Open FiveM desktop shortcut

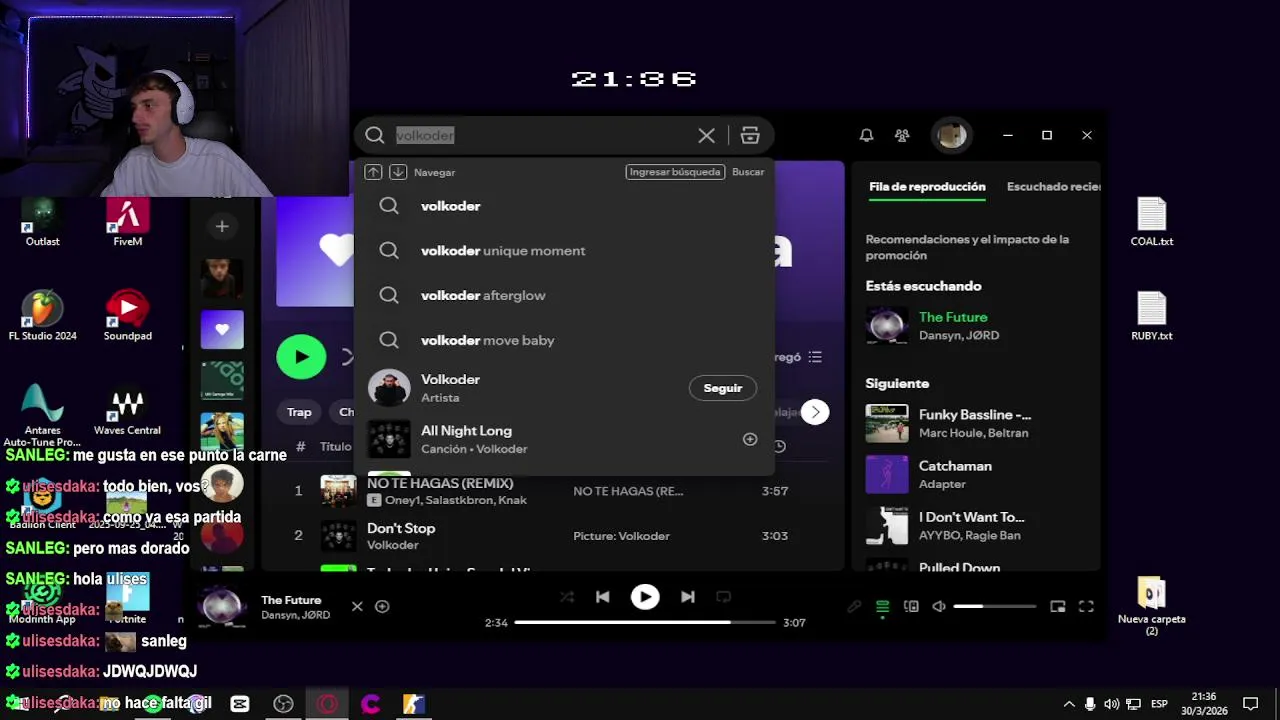coord(128,222)
